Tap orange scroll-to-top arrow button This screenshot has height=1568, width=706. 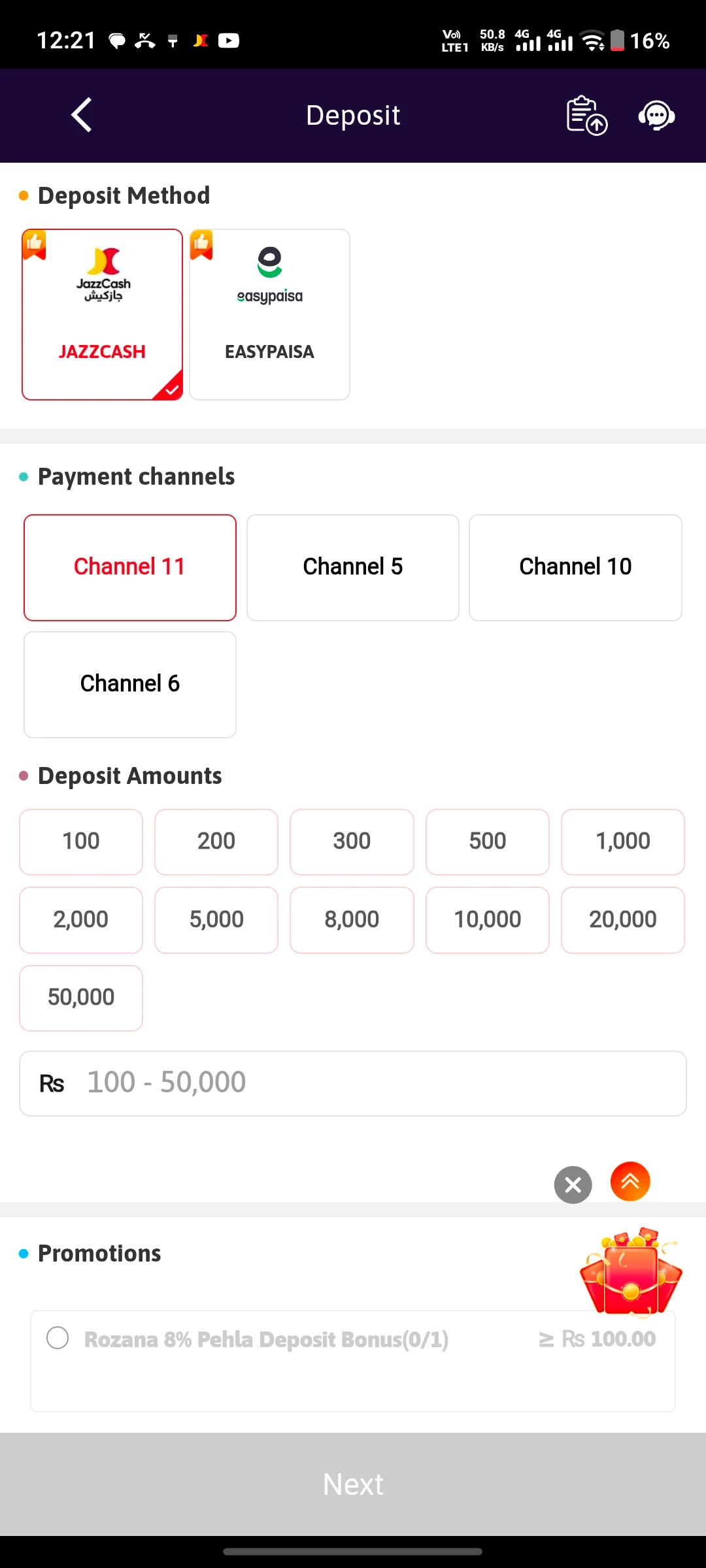630,1181
